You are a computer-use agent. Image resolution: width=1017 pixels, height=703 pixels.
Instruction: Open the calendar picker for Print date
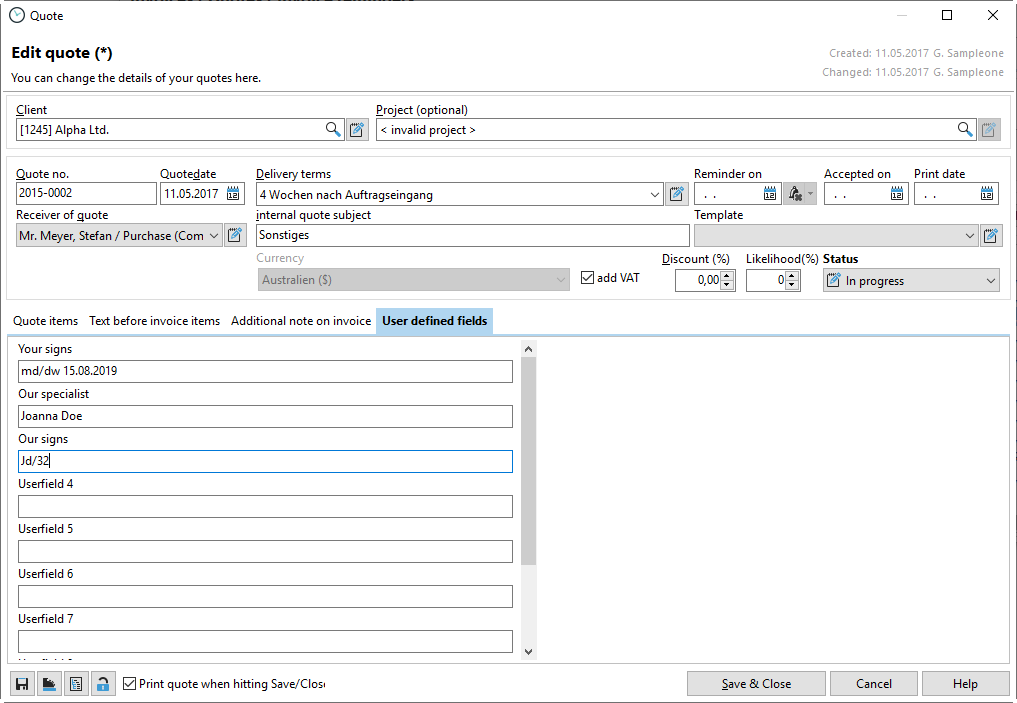pyautogui.click(x=987, y=194)
